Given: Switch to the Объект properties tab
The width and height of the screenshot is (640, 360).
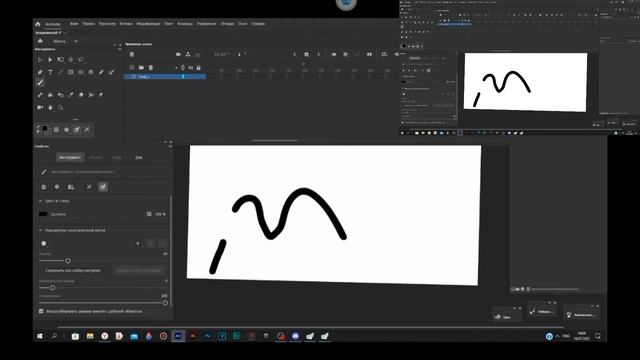Looking at the screenshot, I should [96, 158].
